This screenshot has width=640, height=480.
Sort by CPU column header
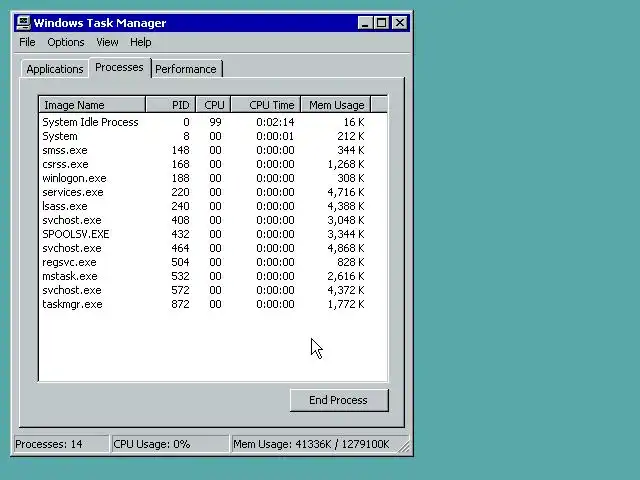213,104
